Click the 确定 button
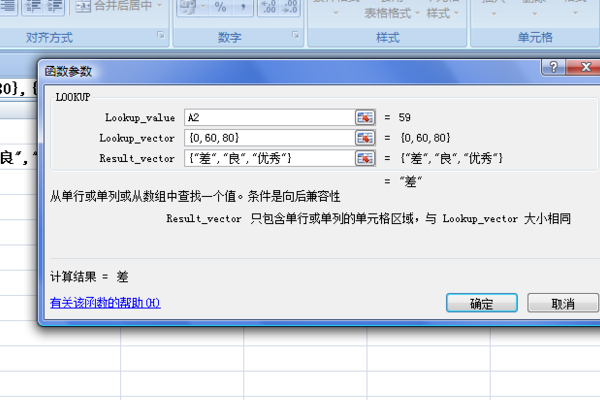Viewport: 600px width, 400px height. (482, 303)
